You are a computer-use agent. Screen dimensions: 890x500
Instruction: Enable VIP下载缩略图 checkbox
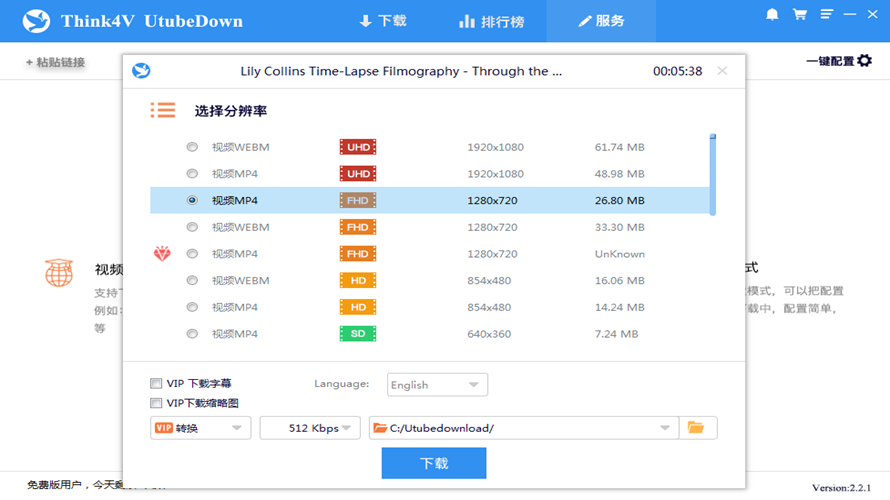pyautogui.click(x=156, y=403)
